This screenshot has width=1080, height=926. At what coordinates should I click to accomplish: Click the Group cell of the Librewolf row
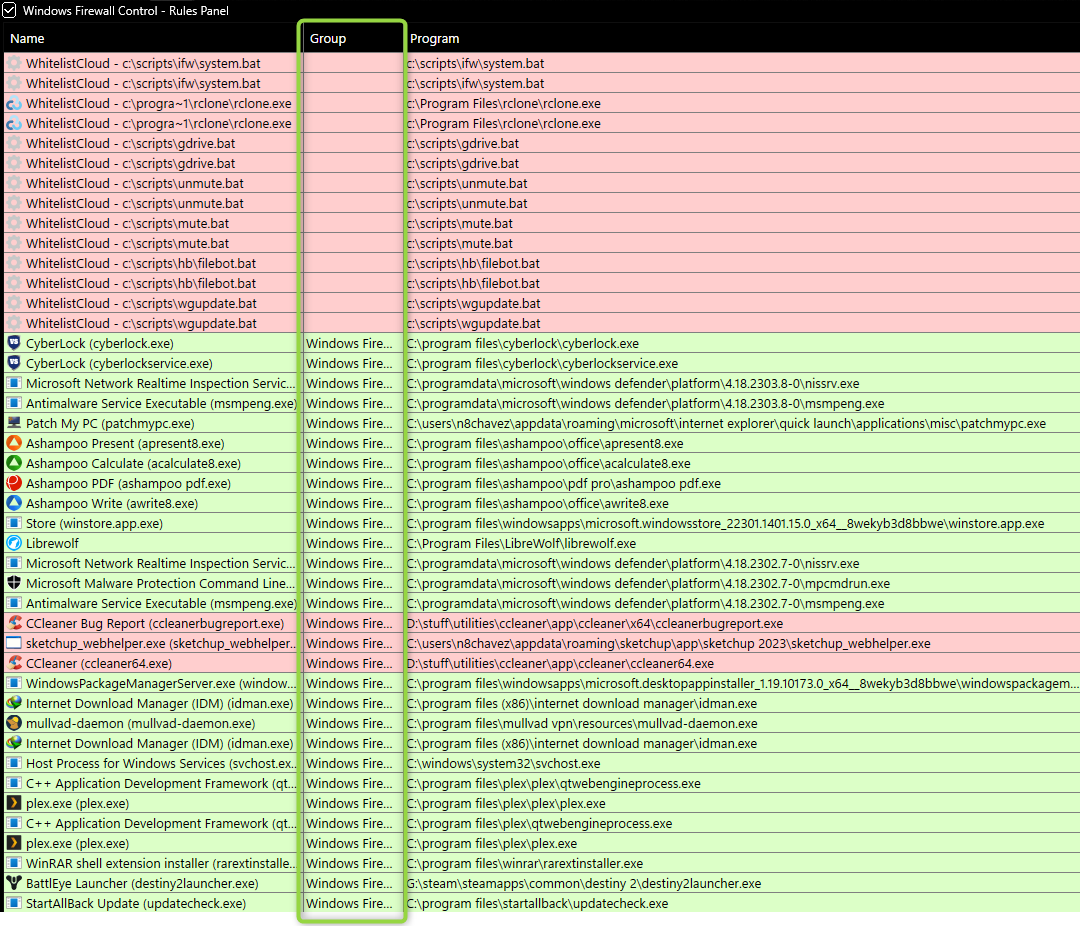pyautogui.click(x=353, y=544)
